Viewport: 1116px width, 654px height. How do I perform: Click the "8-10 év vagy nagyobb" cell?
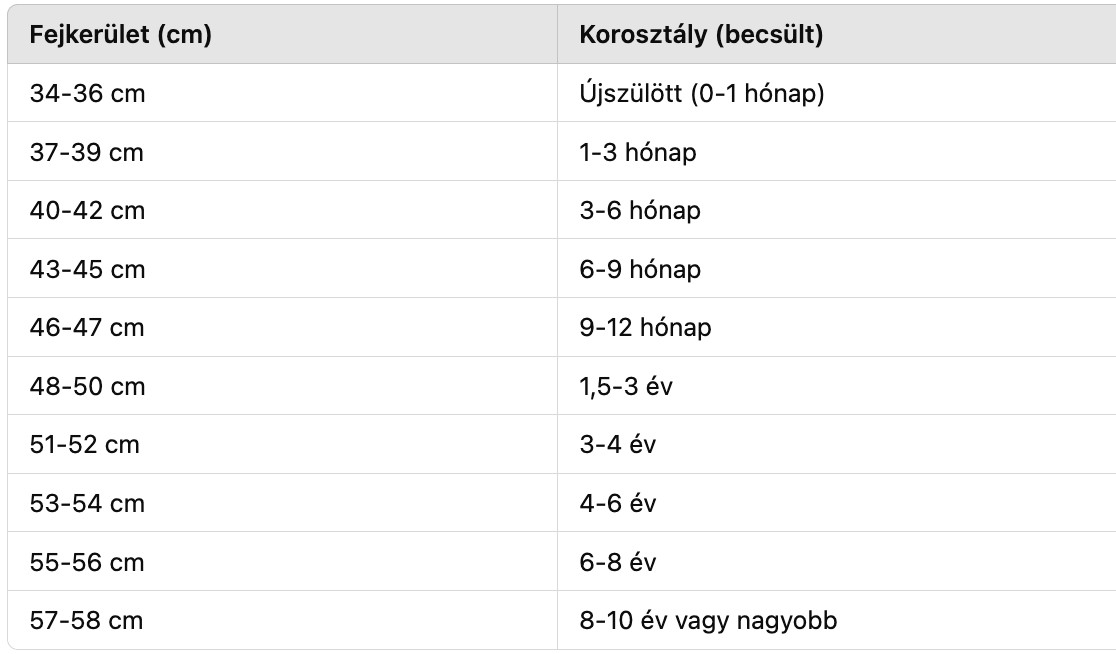[x=708, y=620]
